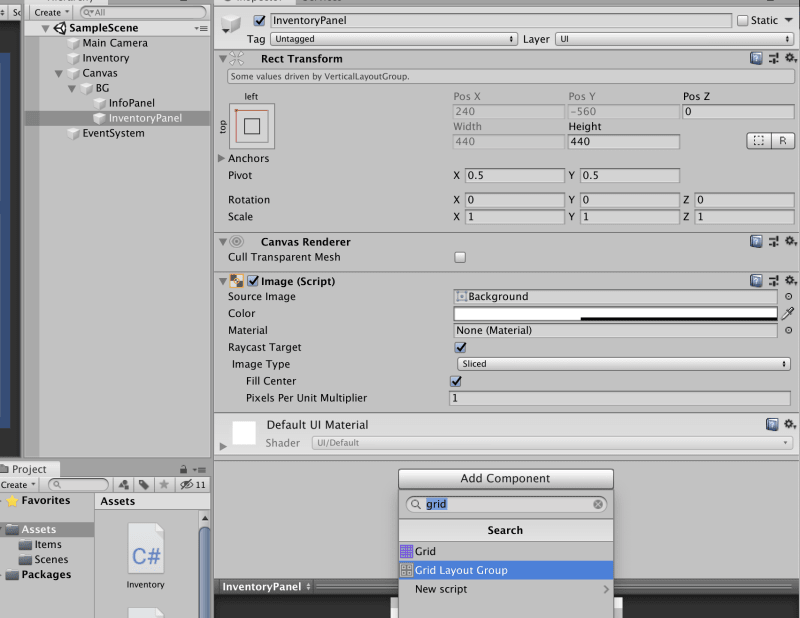Image resolution: width=800 pixels, height=618 pixels.
Task: Collapse the Rect Transform component
Action: 223,59
